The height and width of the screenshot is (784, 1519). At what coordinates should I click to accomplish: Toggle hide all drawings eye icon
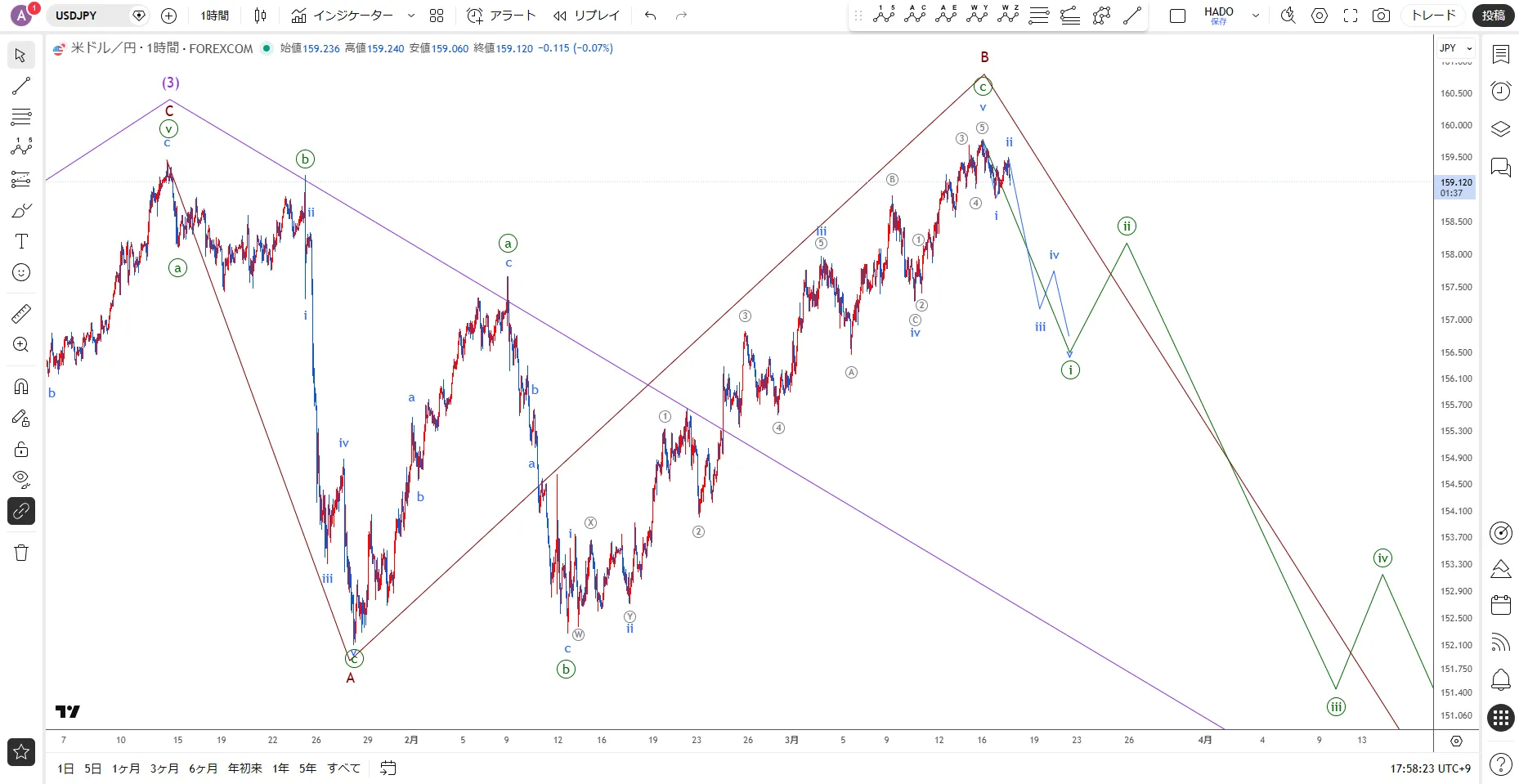[21, 479]
